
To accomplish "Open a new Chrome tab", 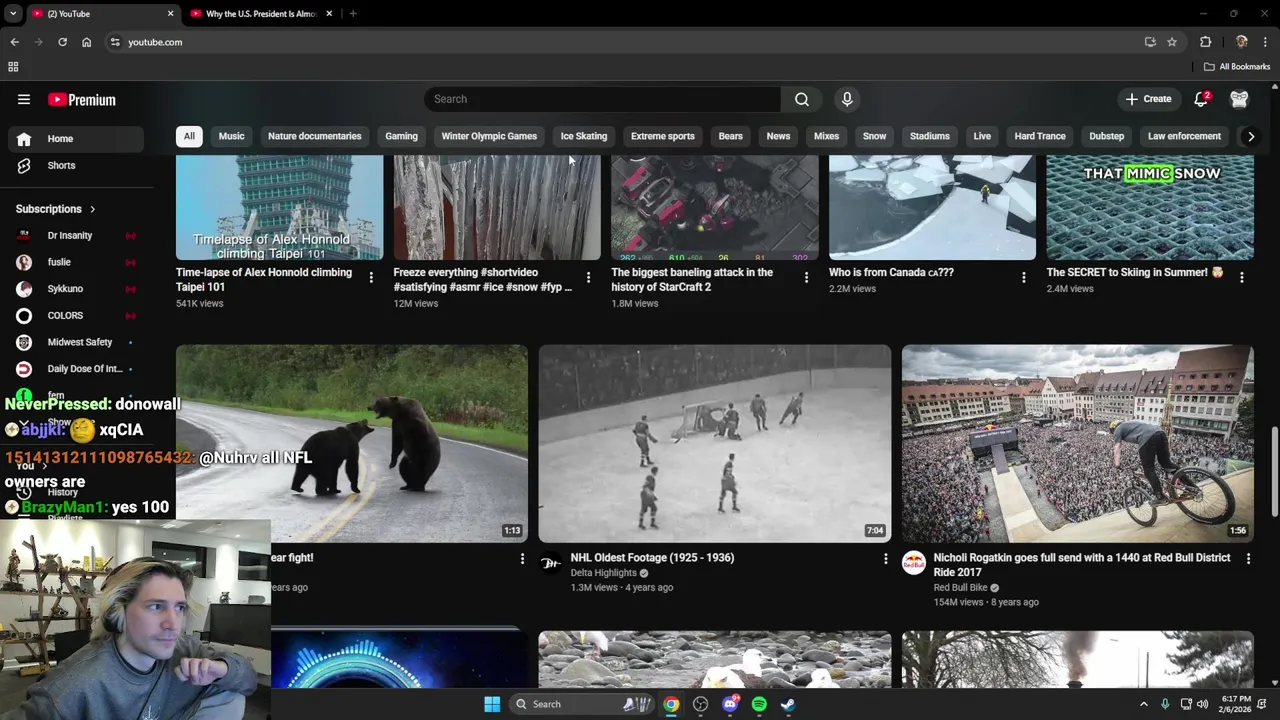I will click(x=353, y=14).
